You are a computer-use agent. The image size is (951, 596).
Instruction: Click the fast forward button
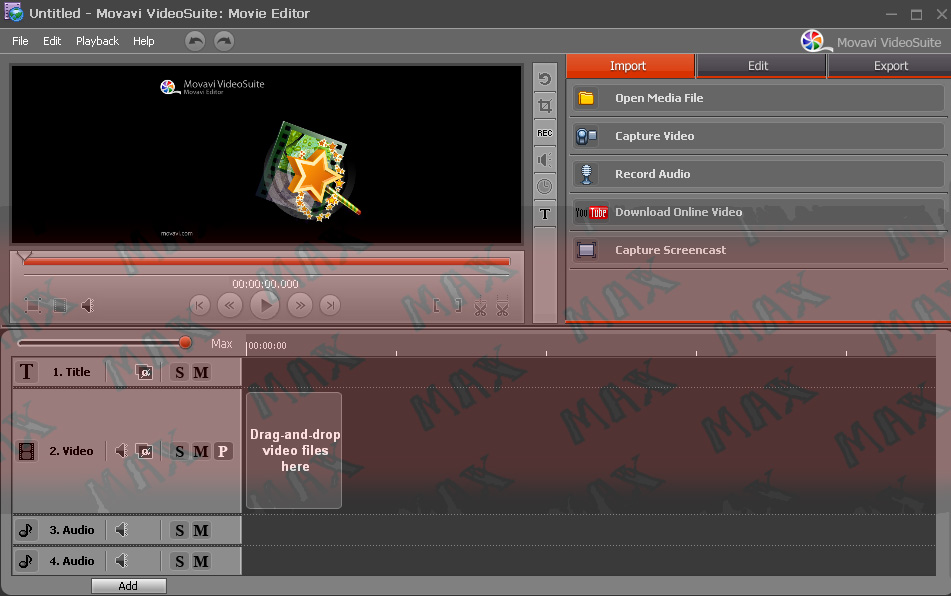click(x=300, y=306)
